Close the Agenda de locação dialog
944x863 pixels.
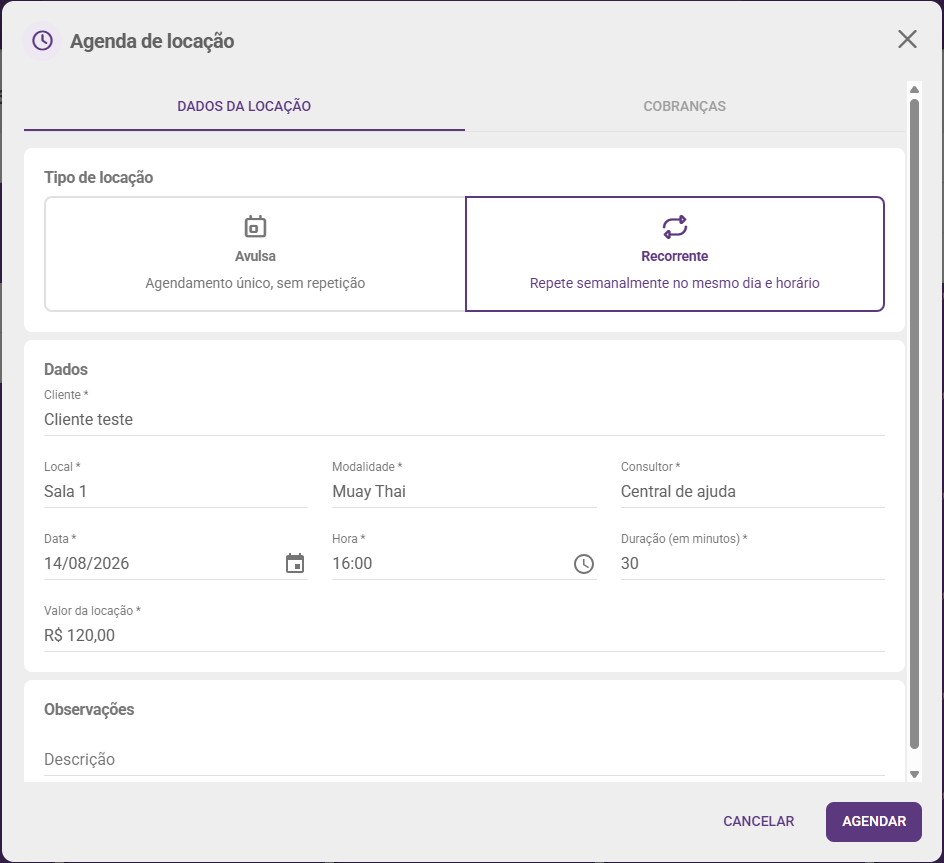click(907, 39)
